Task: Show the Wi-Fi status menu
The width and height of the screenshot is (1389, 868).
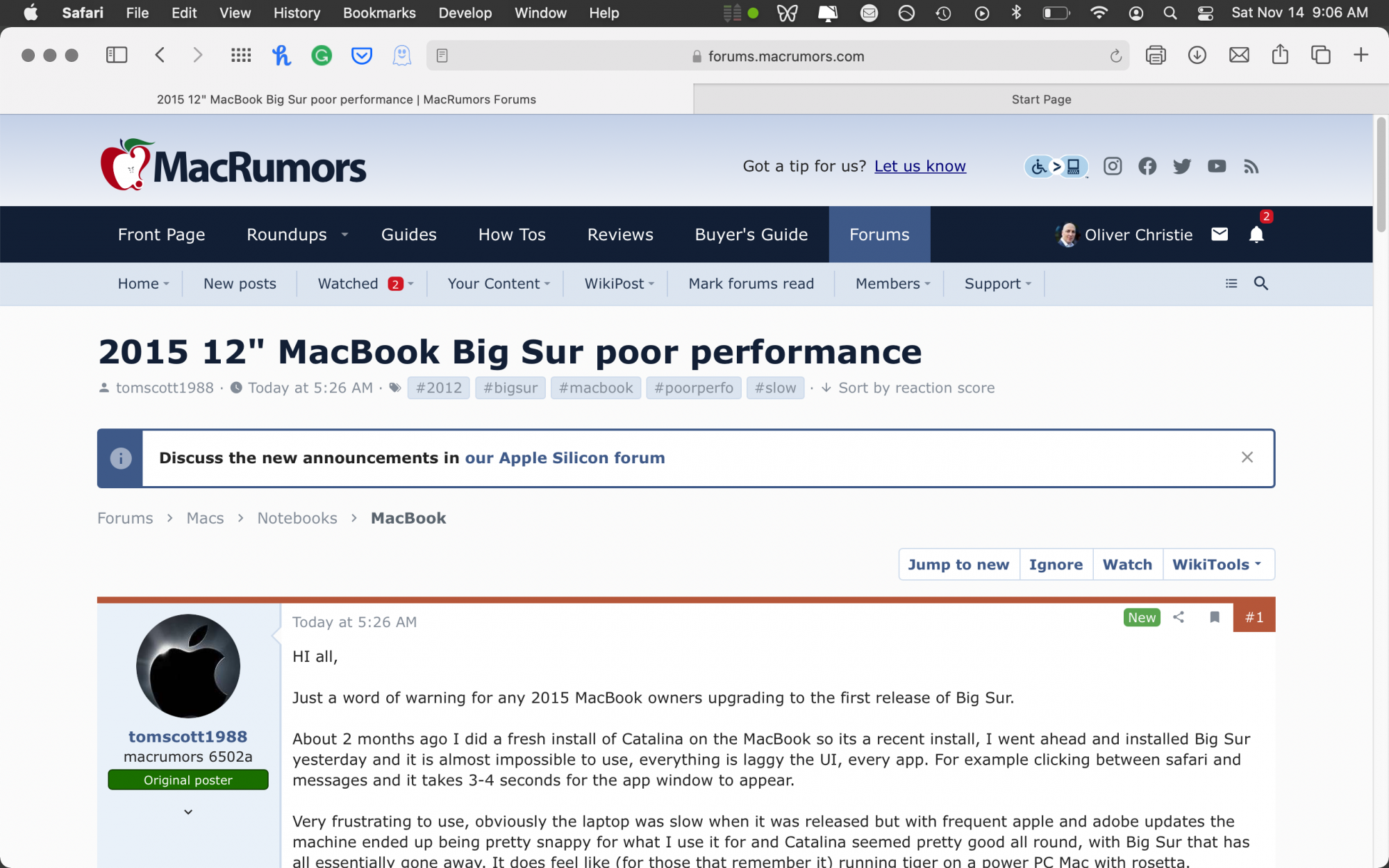Action: point(1099,13)
